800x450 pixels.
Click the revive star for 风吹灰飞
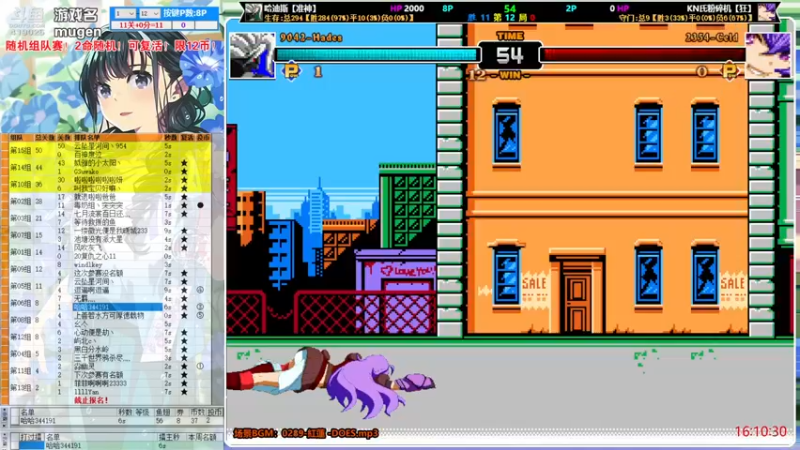coord(184,247)
